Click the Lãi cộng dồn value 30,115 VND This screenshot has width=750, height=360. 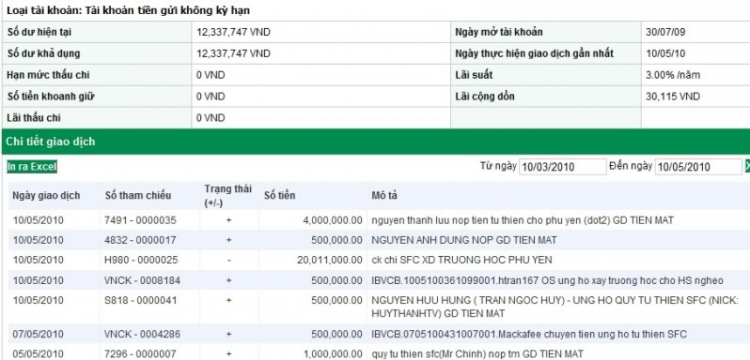673,96
